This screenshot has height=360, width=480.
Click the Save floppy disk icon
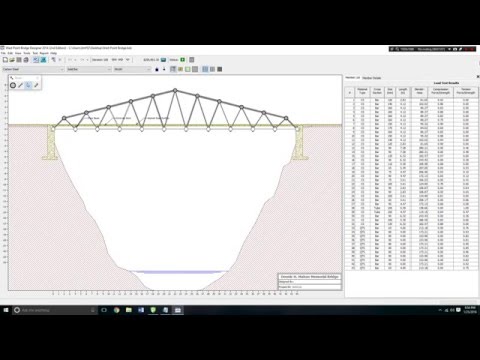(x=19, y=60)
